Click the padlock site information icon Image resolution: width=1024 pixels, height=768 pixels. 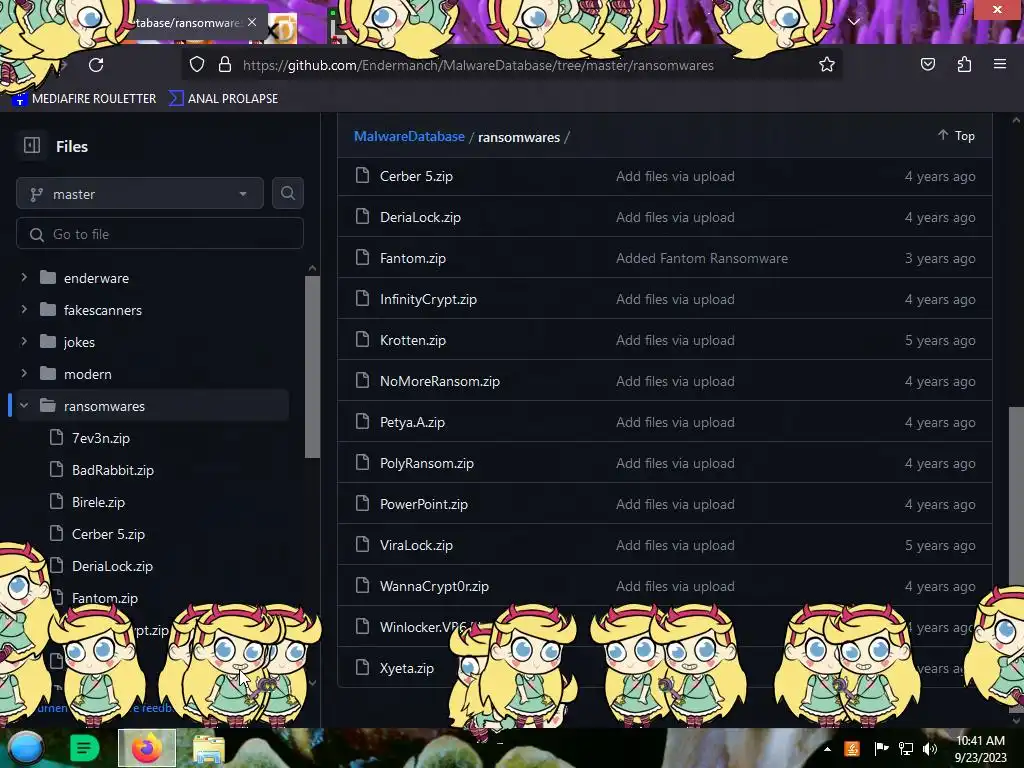pos(225,65)
